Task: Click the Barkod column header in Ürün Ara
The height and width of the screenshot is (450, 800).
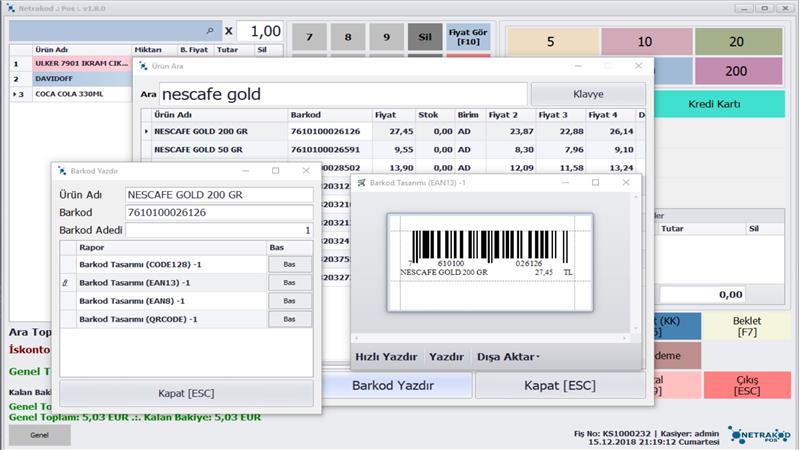Action: tap(330, 115)
